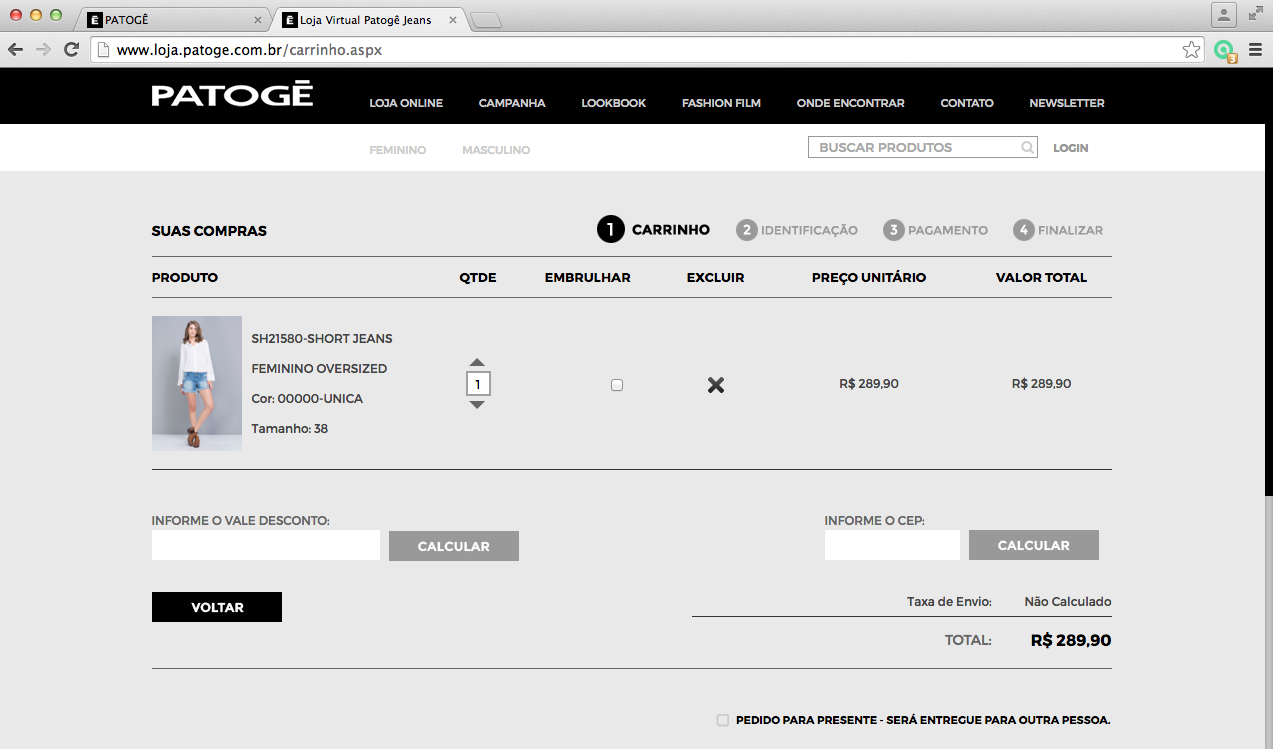Image resolution: width=1273 pixels, height=749 pixels.
Task: Open the Chrome menu hamburger icon
Action: pyautogui.click(x=1255, y=50)
